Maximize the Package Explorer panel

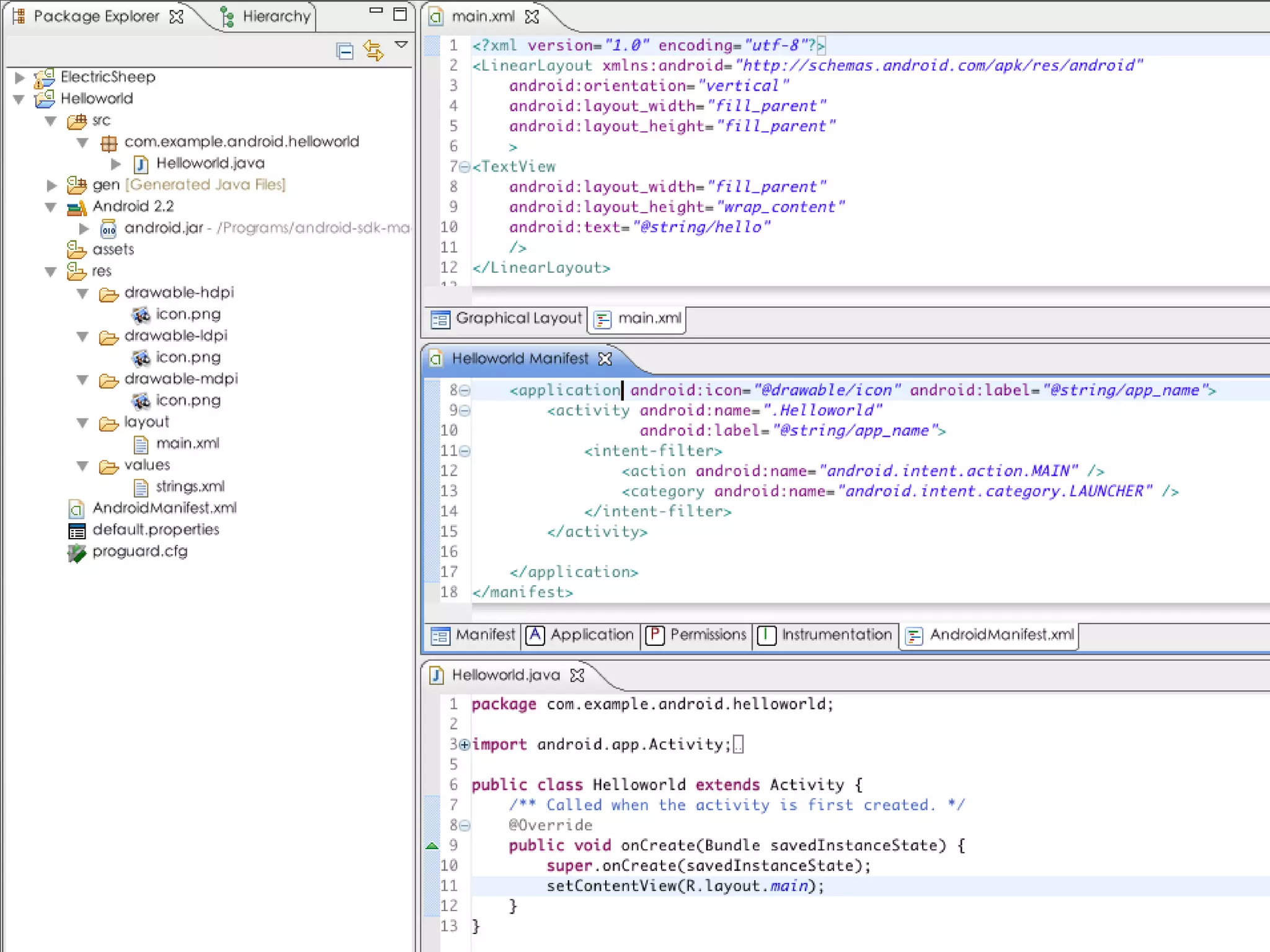[400, 14]
